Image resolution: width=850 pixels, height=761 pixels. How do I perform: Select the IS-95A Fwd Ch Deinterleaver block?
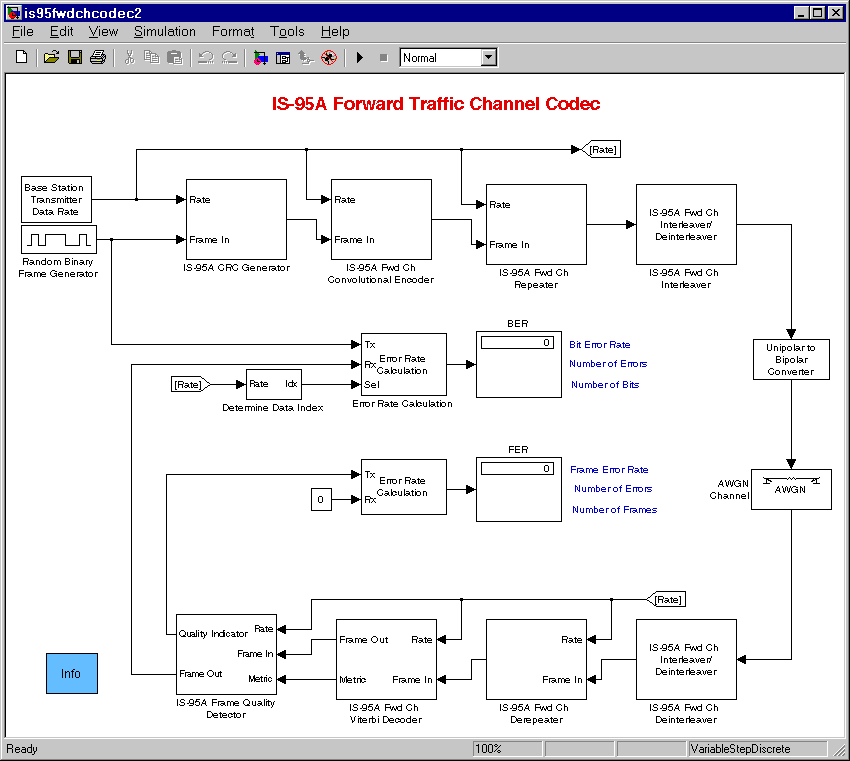click(x=686, y=659)
